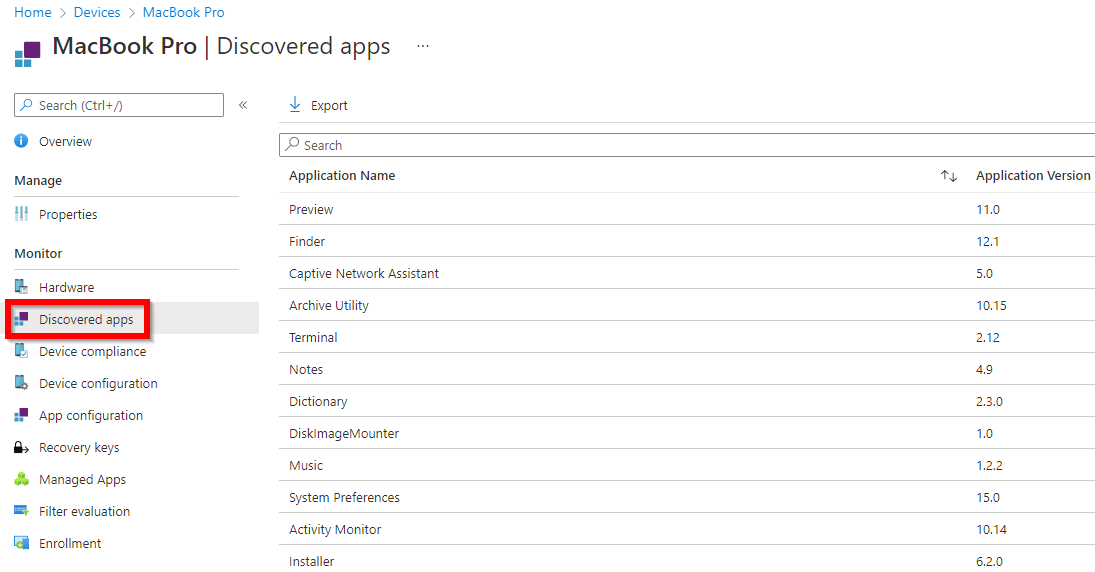Click the Managed Apps icon
Image resolution: width=1095 pixels, height=572 pixels.
click(22, 479)
